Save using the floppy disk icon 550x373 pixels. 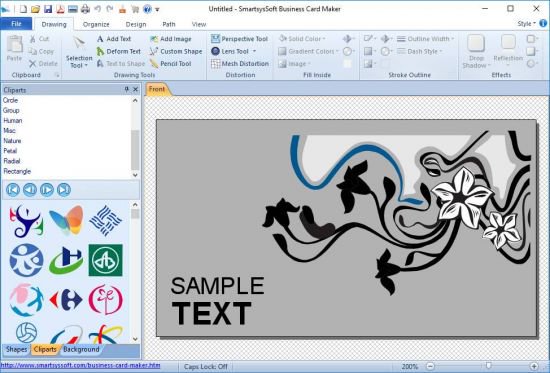coord(48,9)
